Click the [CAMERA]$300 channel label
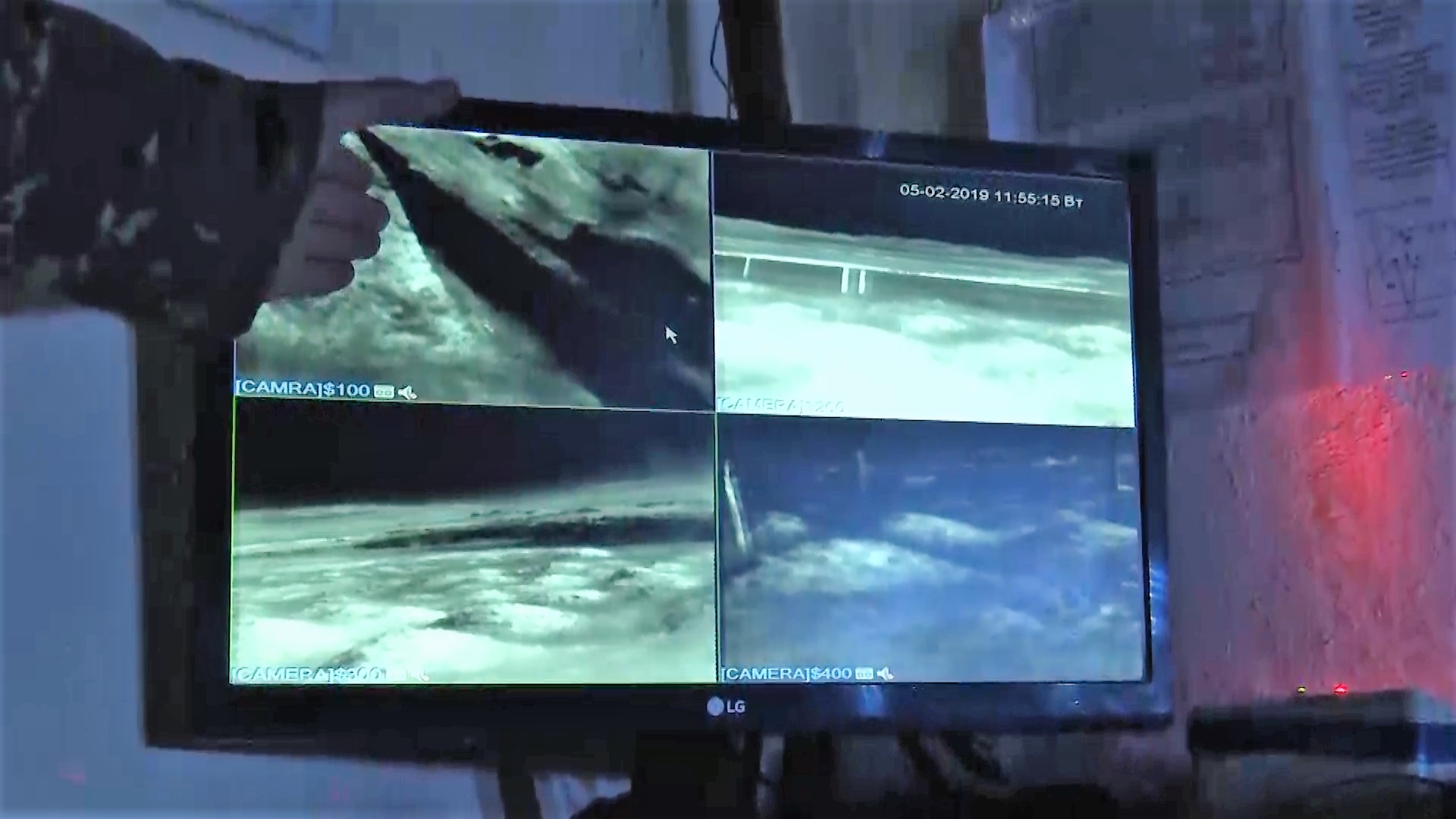 coord(307,673)
